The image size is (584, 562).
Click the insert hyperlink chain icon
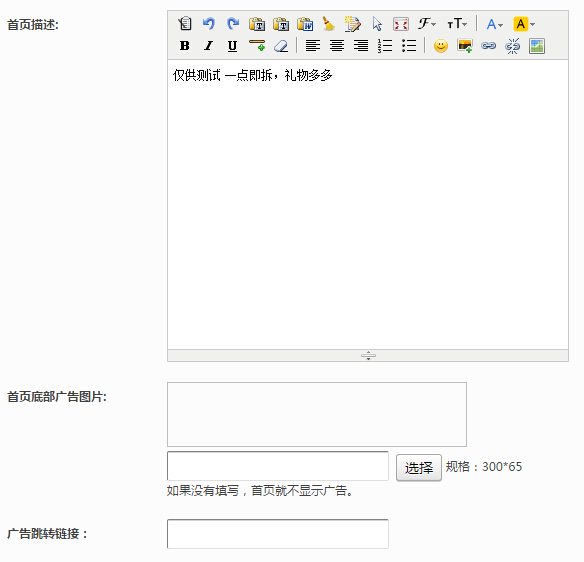click(x=488, y=46)
